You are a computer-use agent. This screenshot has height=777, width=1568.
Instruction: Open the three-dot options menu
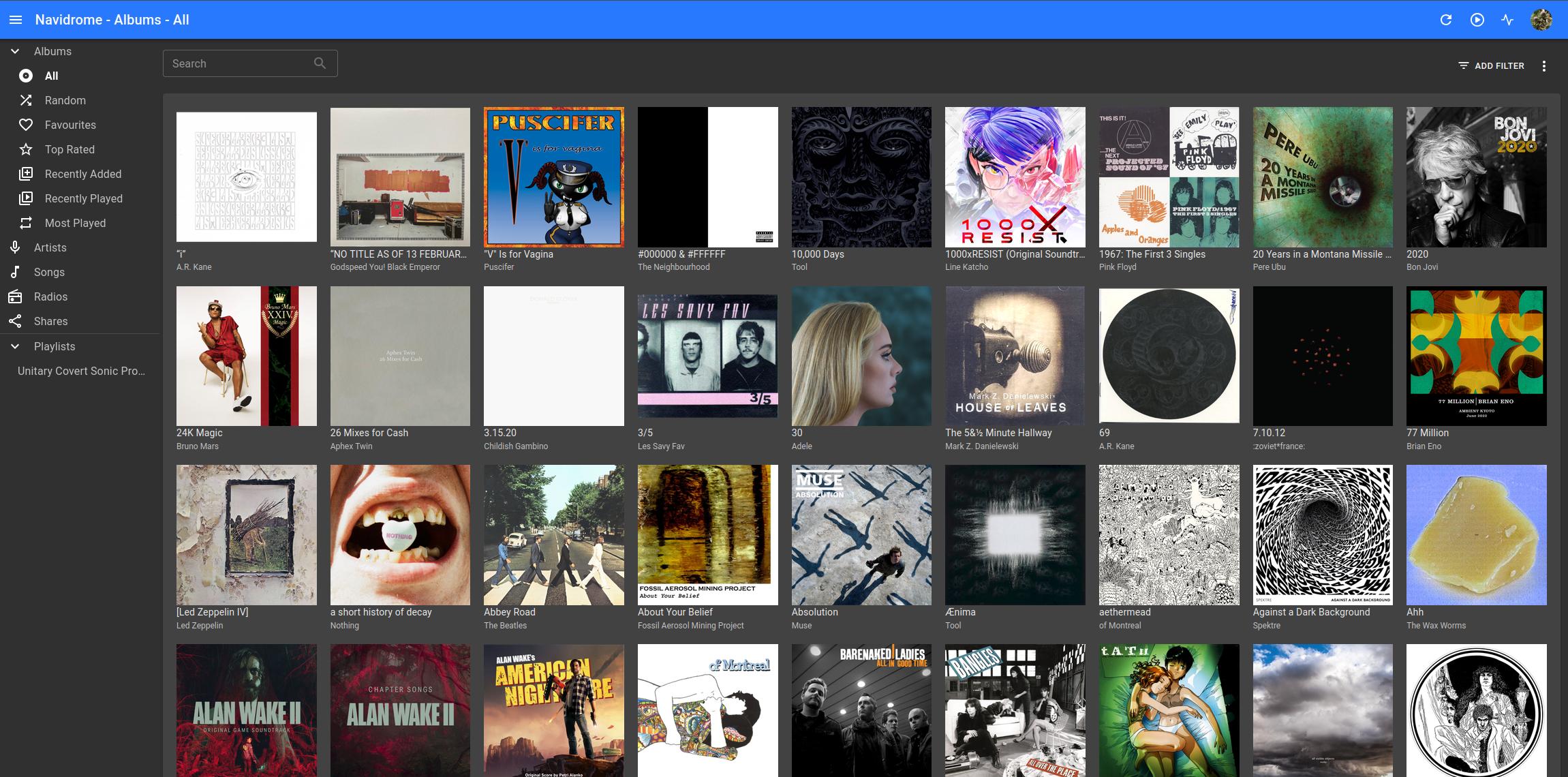pos(1544,66)
